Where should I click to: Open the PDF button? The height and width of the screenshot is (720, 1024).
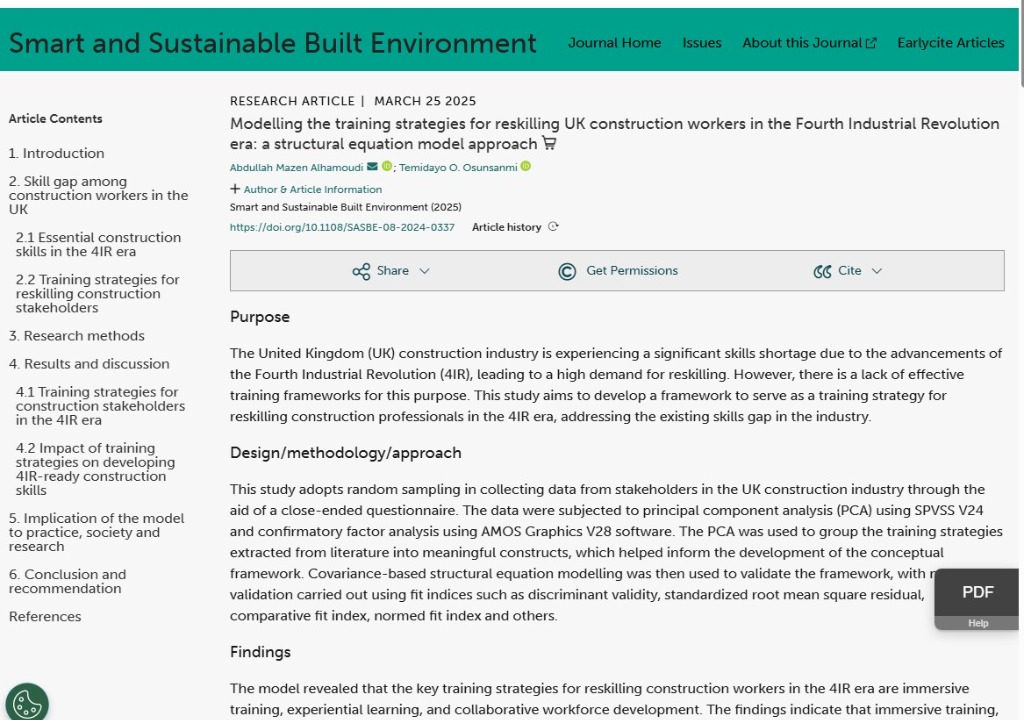(x=978, y=592)
